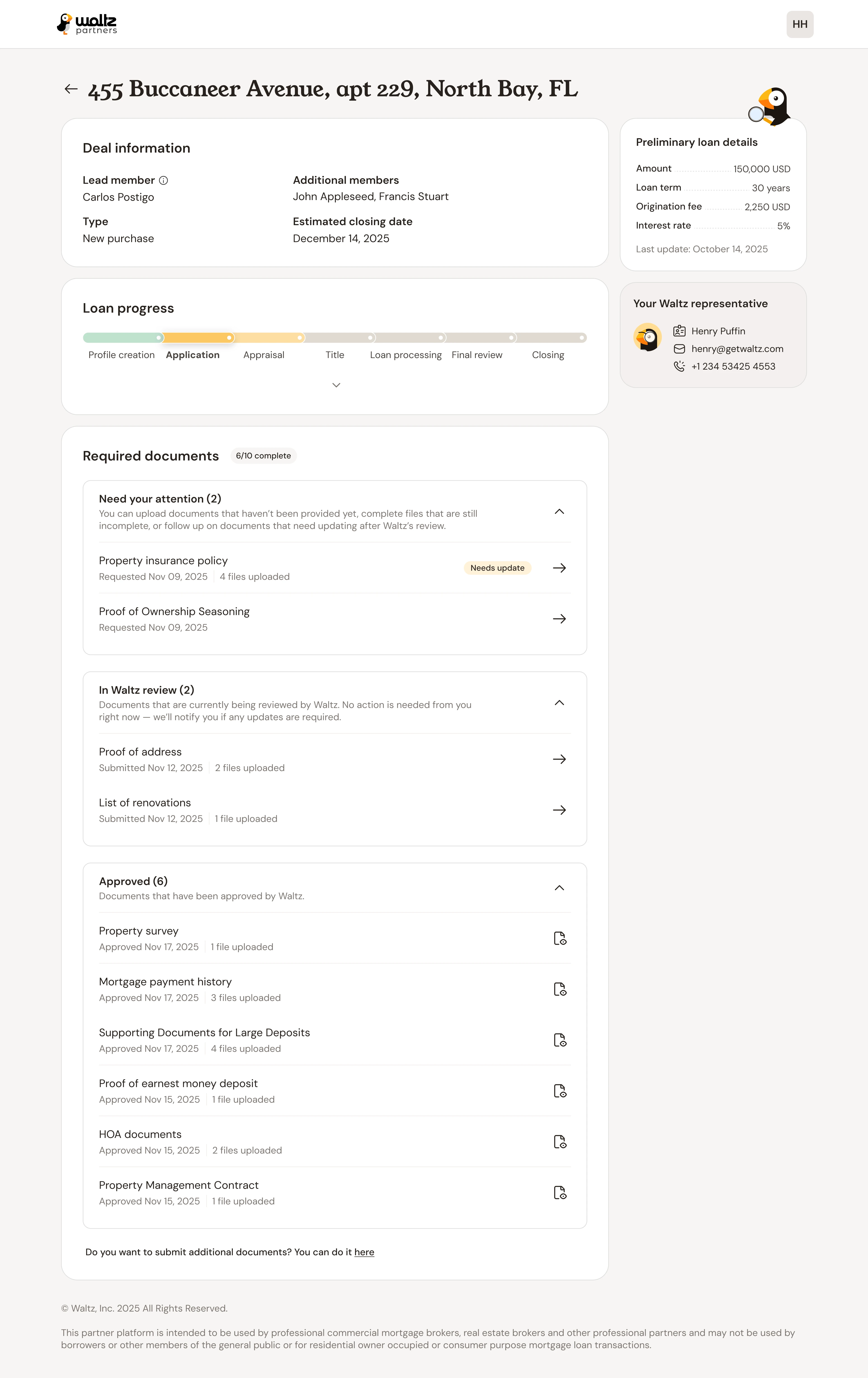View Property Management Contract file icon
The height and width of the screenshot is (1378, 868).
(x=560, y=1193)
